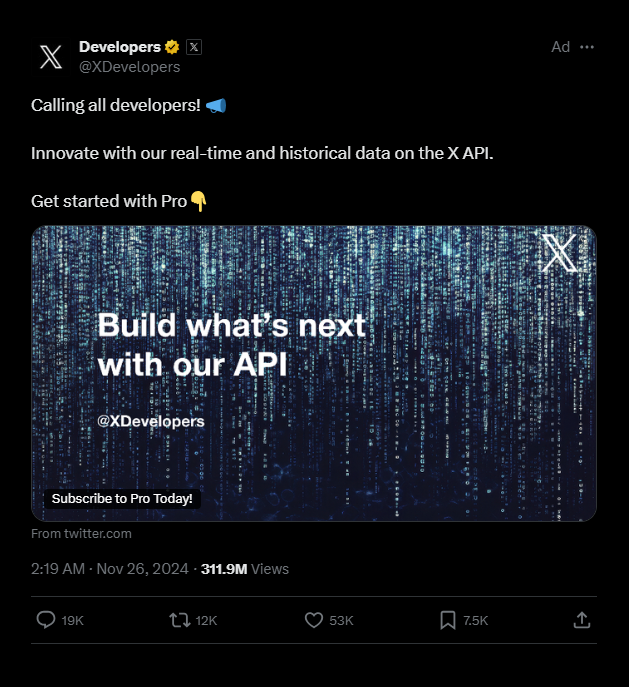Click the @XDevelopers handle
Viewport: 629px width, 687px height.
click(x=129, y=67)
